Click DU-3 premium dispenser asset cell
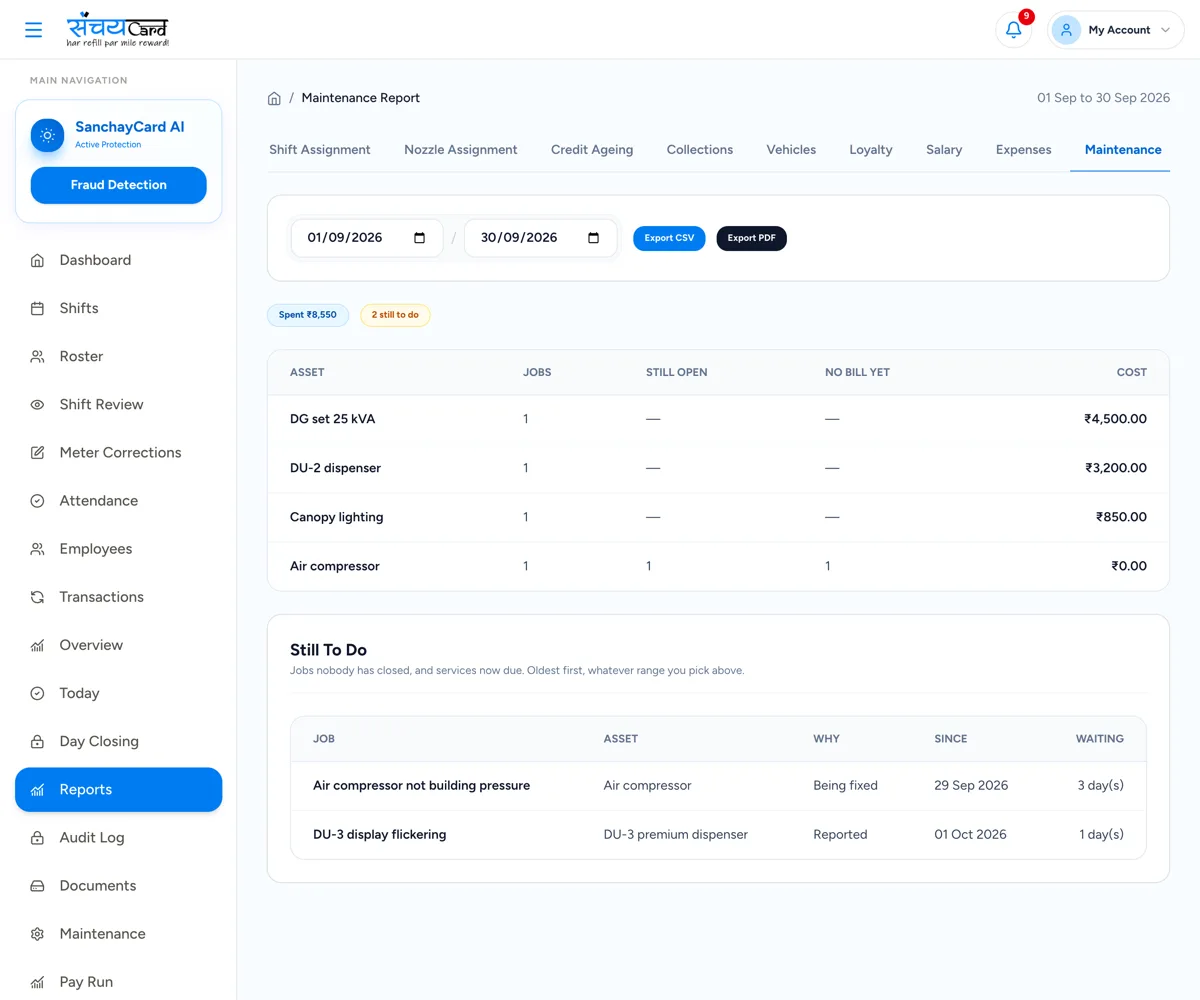 [676, 835]
